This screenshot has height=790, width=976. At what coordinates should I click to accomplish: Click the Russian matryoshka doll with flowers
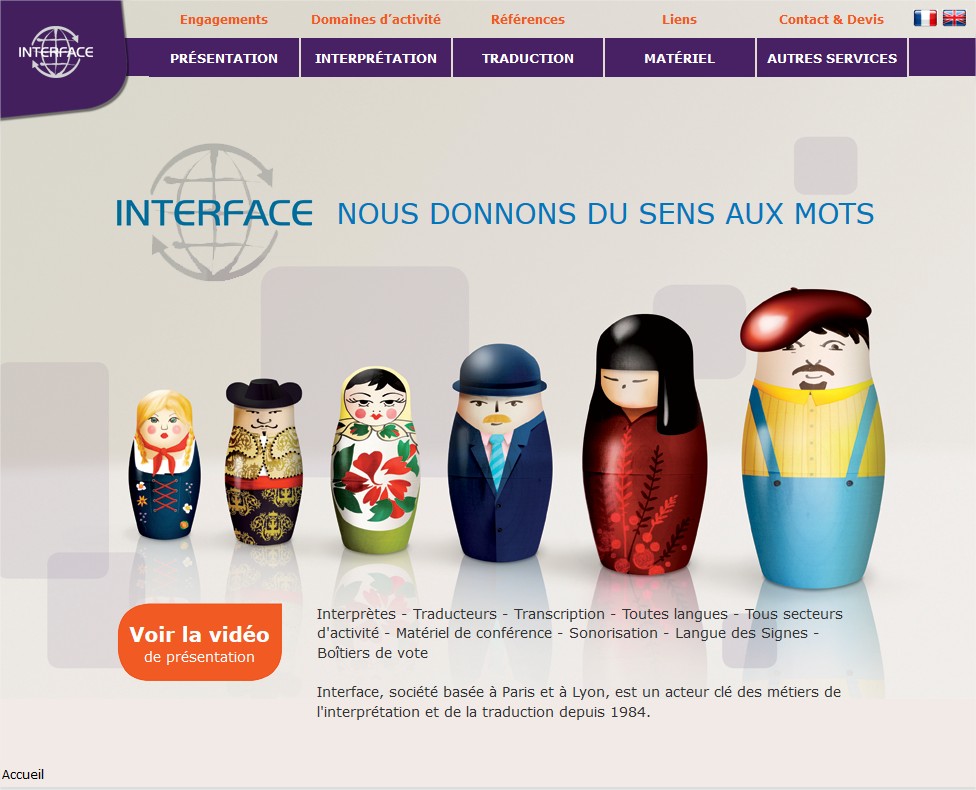375,460
